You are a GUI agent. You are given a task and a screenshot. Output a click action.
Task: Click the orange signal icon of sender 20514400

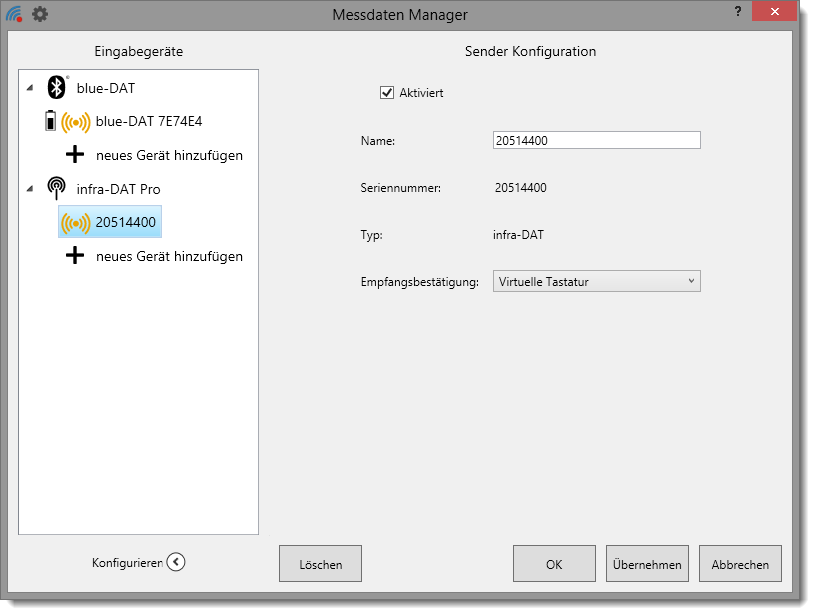75,223
